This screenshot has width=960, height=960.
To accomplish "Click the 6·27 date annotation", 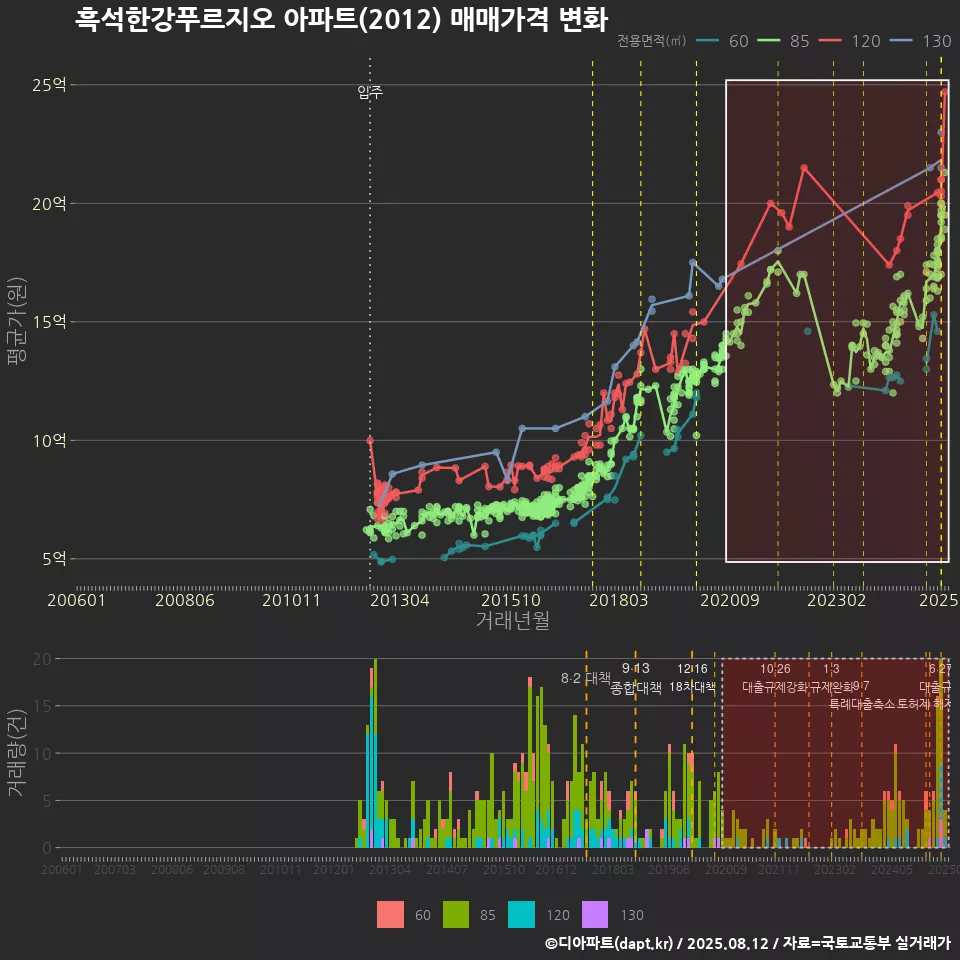I will (x=940, y=669).
